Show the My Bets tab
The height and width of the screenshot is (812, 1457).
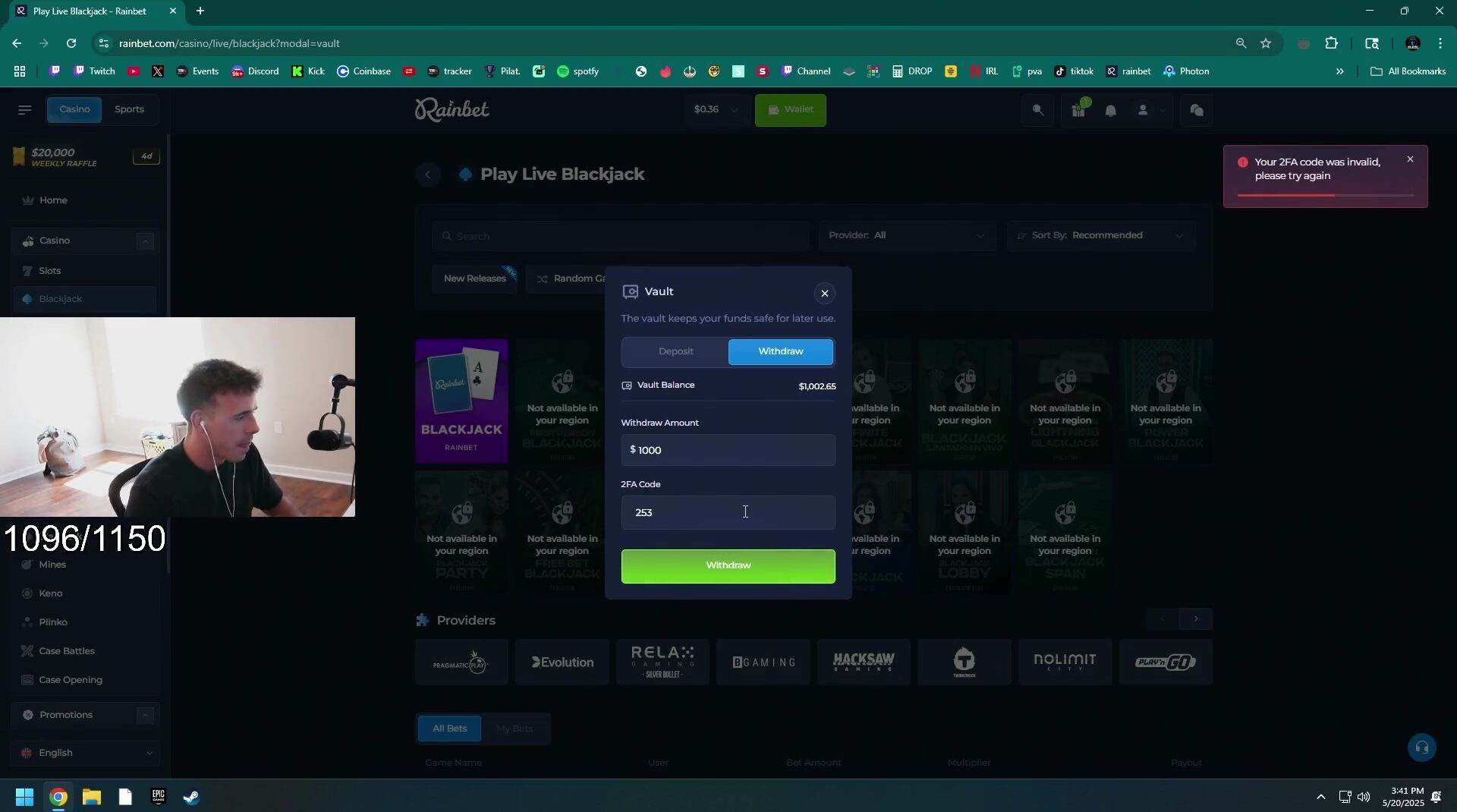pos(515,729)
